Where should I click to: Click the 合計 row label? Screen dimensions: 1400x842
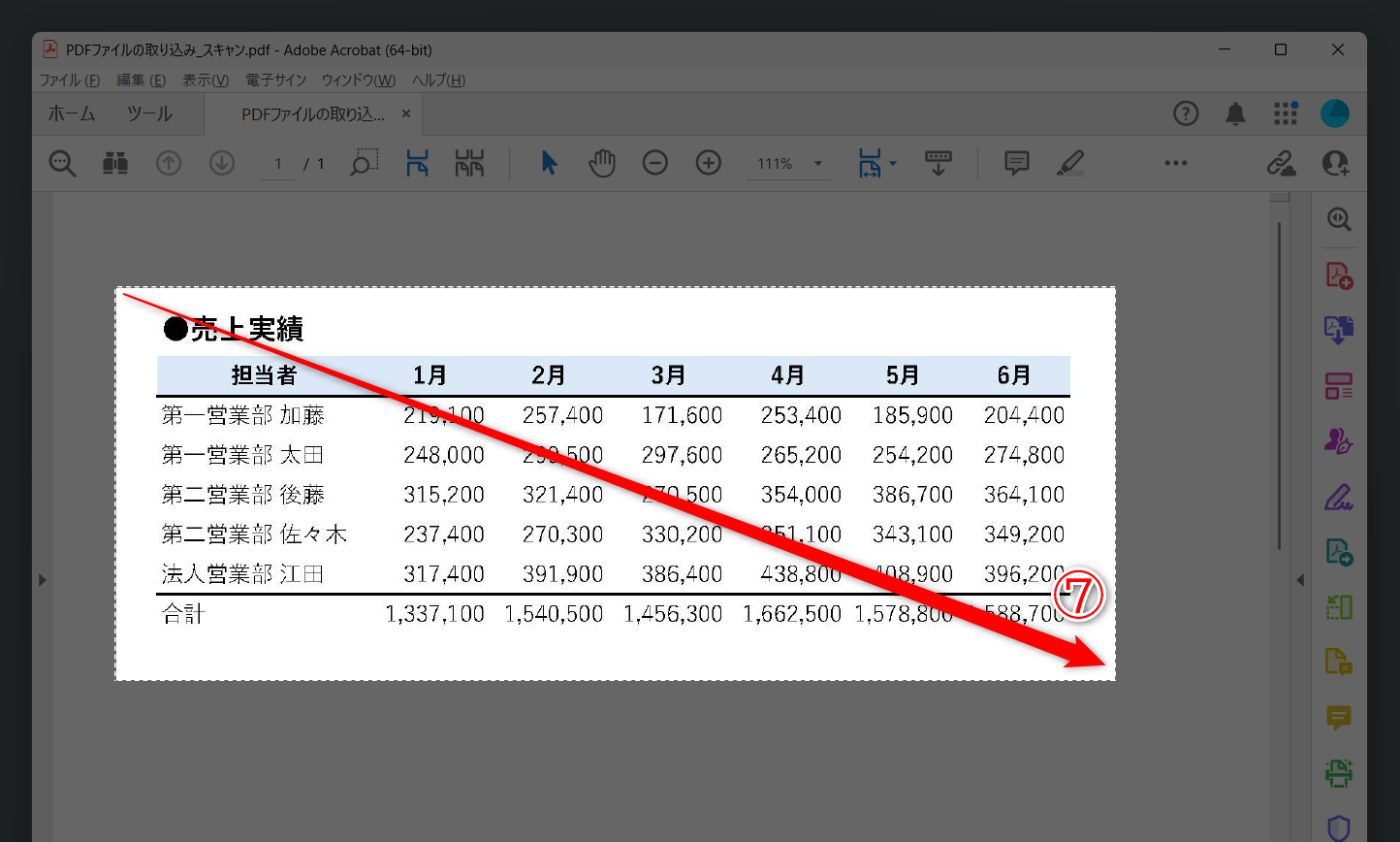[x=183, y=614]
